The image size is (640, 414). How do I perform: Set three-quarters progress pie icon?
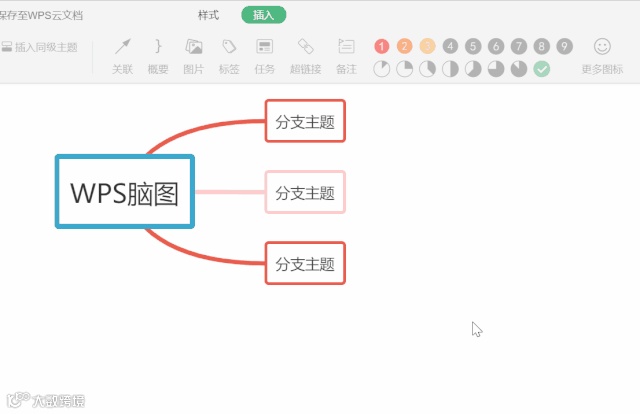496,69
